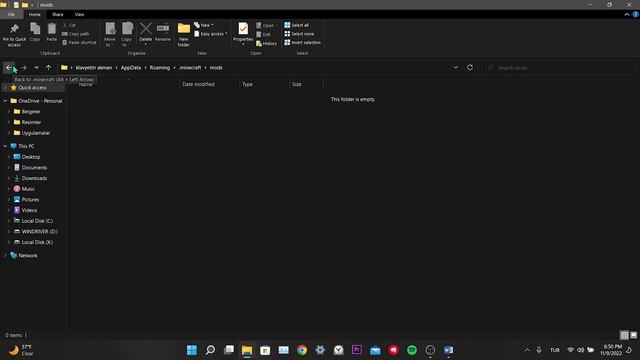Screen dimensions: 640x360
Task: Open the address bar history dropdown
Action: point(455,68)
